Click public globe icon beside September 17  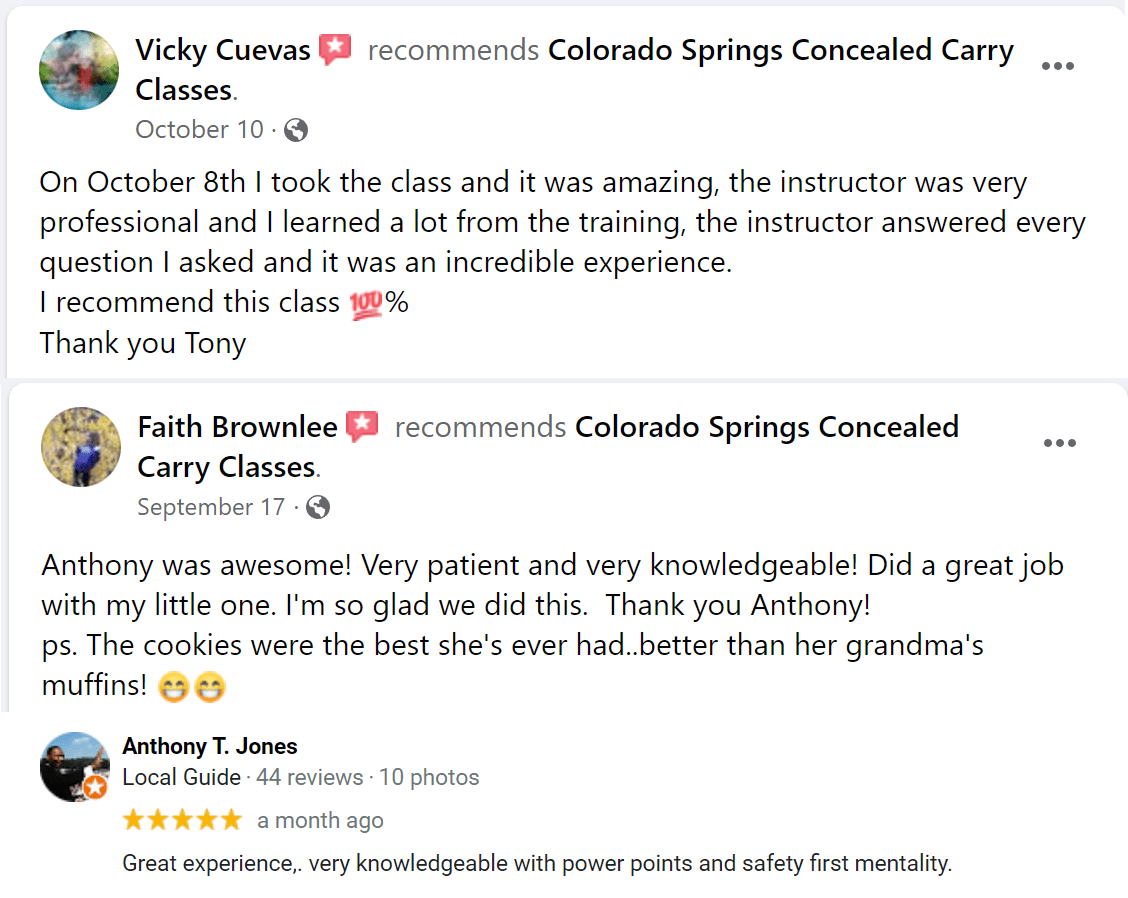click(x=318, y=507)
